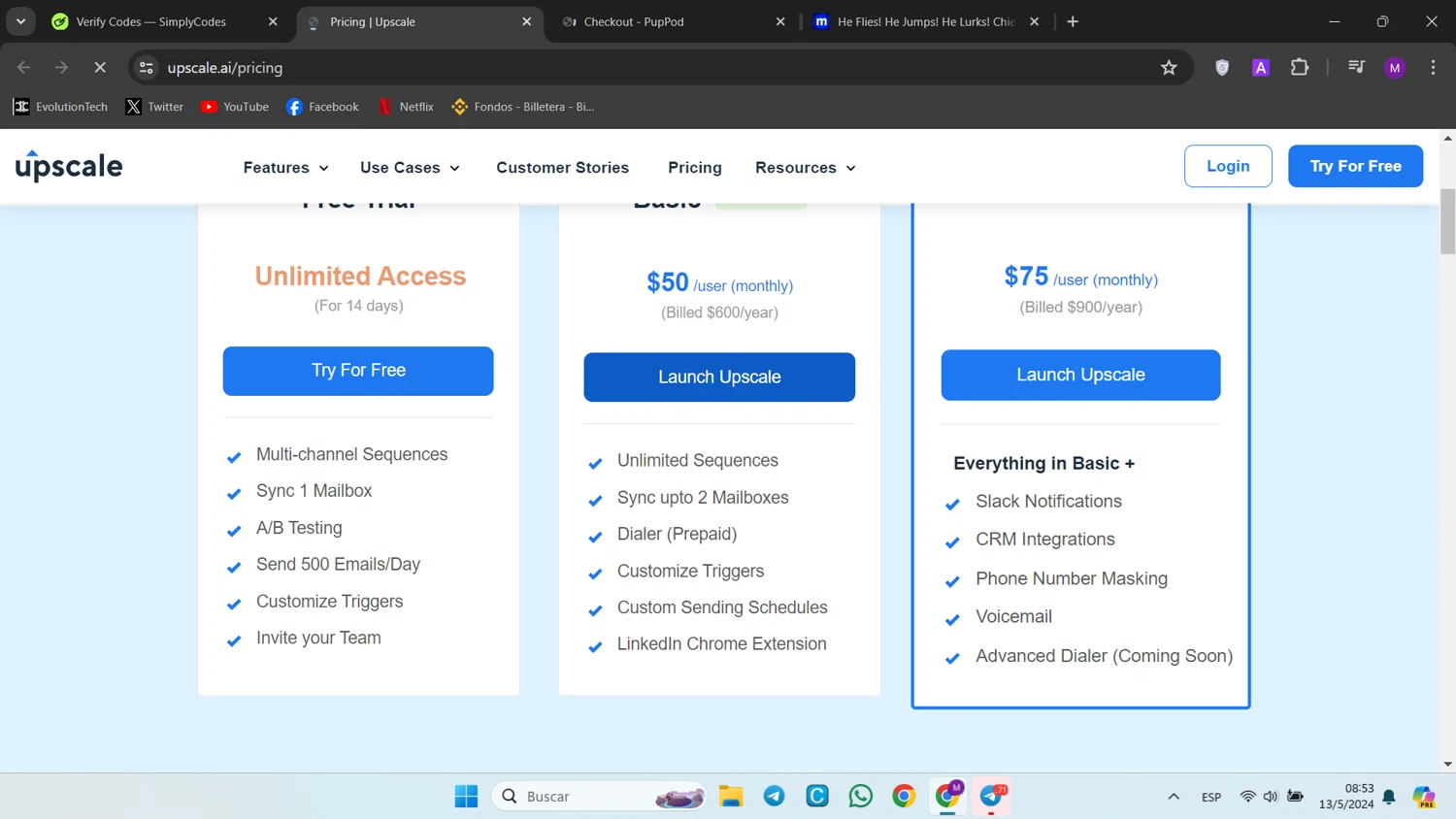Click the "Send 500 Emails/Day" feature text
Screen dimensions: 1456x819
point(338,564)
